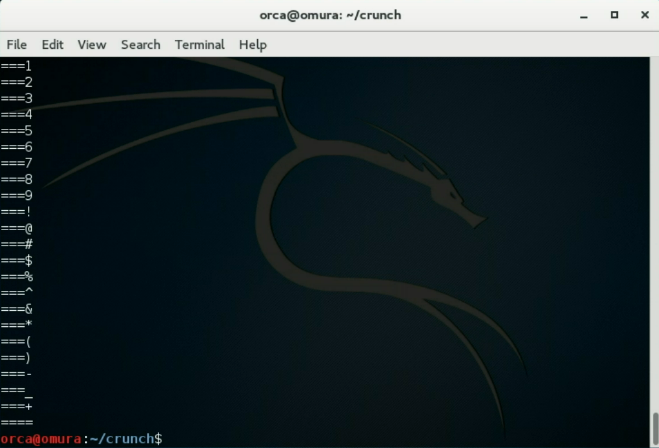Maximize the terminal window
Image resolution: width=659 pixels, height=448 pixels.
(614, 15)
